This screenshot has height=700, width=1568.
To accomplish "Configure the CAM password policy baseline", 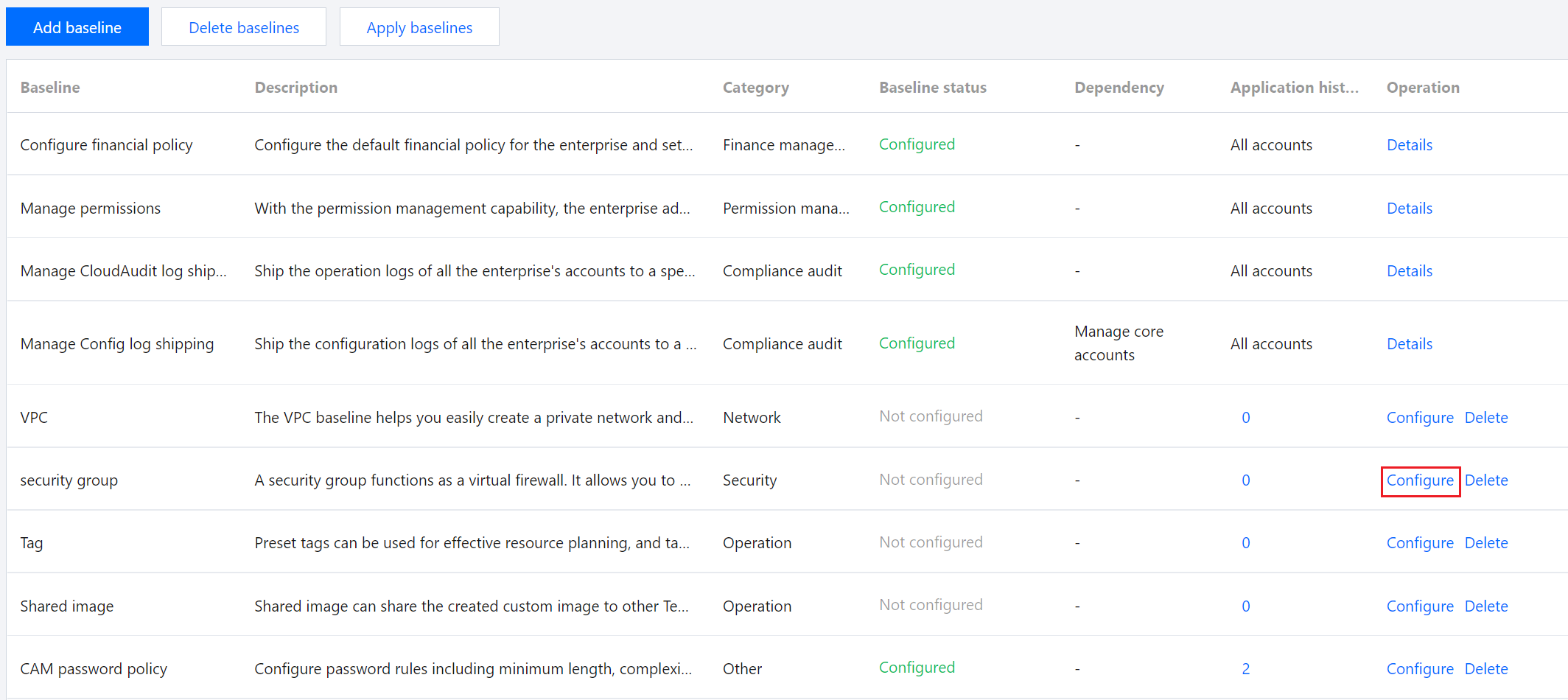I will click(x=1419, y=669).
